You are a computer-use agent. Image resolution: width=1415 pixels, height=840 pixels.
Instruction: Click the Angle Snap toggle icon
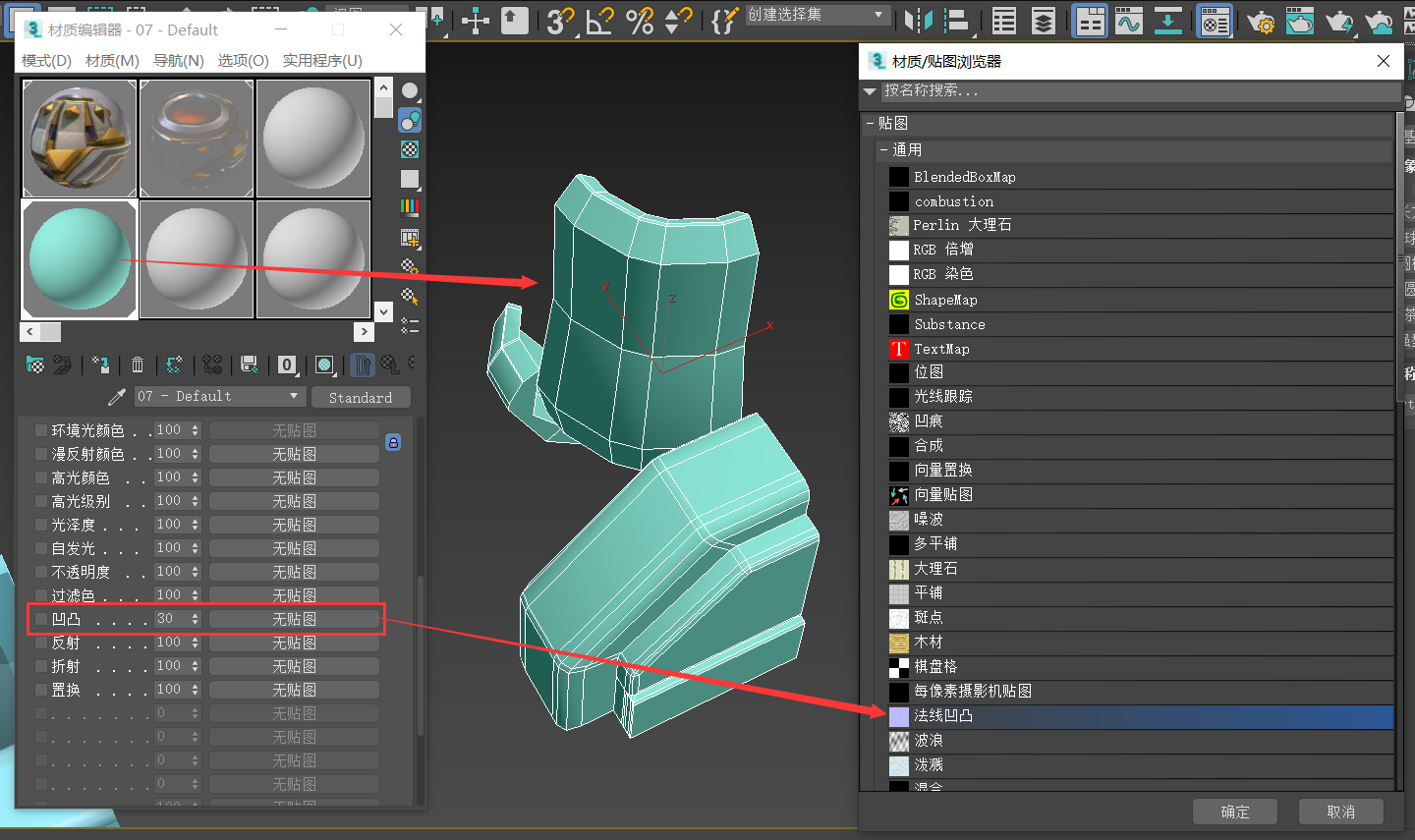click(x=600, y=21)
